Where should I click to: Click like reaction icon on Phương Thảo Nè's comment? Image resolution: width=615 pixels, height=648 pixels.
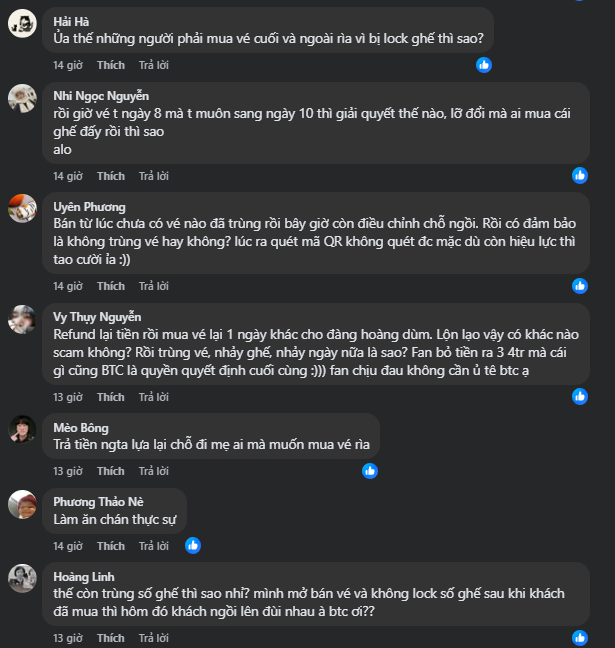(193, 546)
